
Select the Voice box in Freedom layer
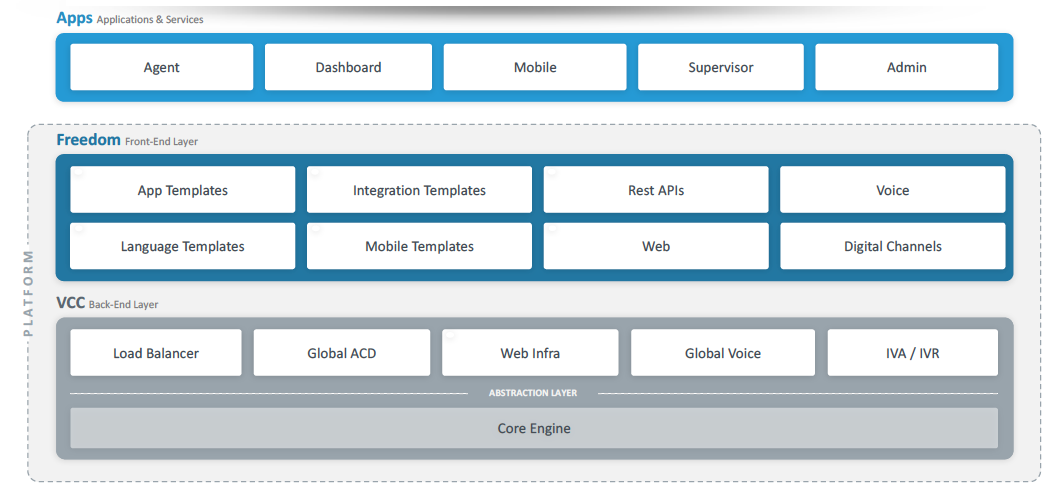(892, 190)
